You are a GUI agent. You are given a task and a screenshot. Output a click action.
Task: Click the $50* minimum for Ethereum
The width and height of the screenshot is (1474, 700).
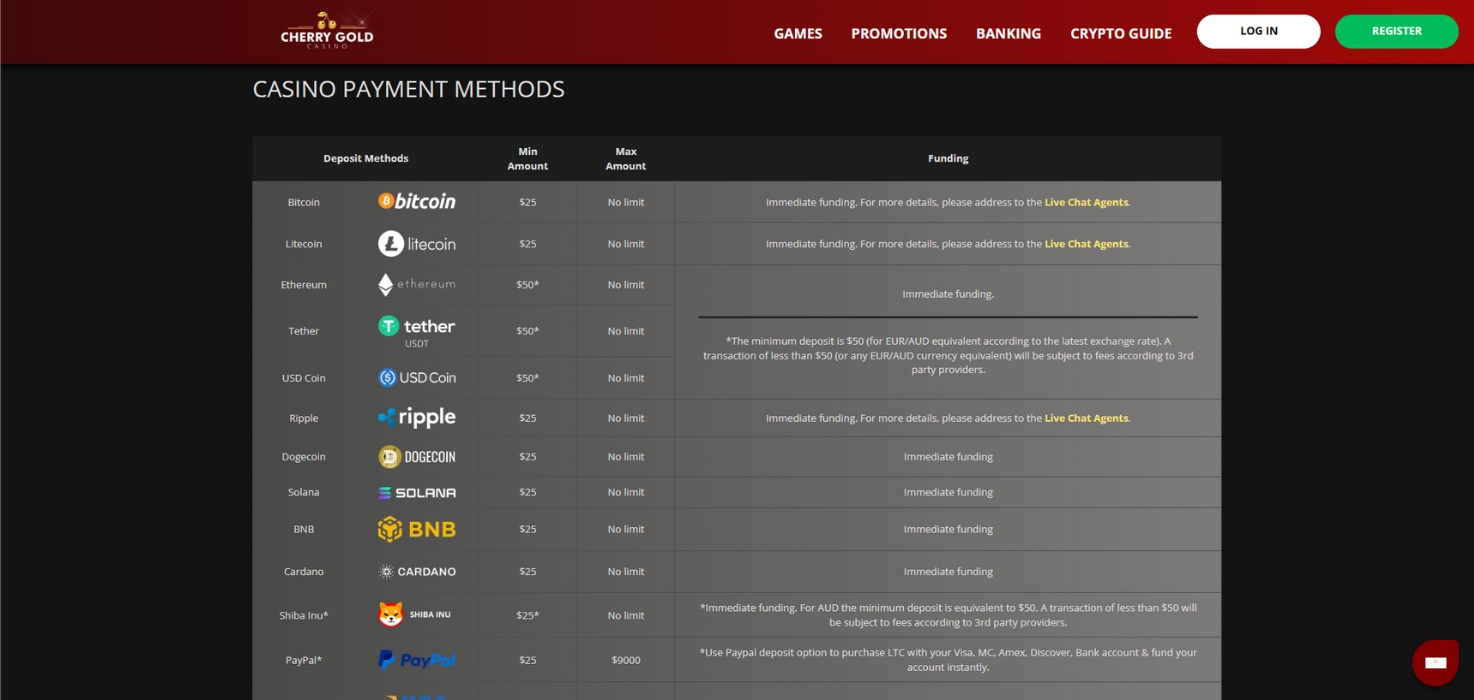[528, 285]
